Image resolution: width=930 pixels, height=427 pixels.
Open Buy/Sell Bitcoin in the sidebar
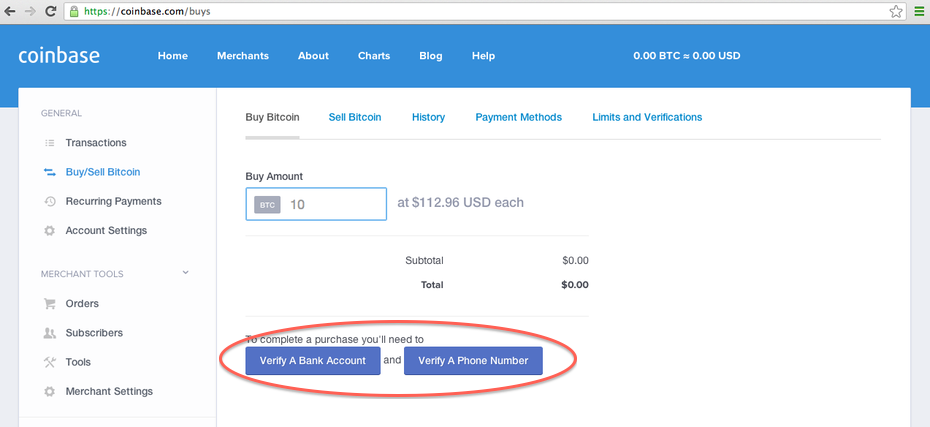click(103, 172)
